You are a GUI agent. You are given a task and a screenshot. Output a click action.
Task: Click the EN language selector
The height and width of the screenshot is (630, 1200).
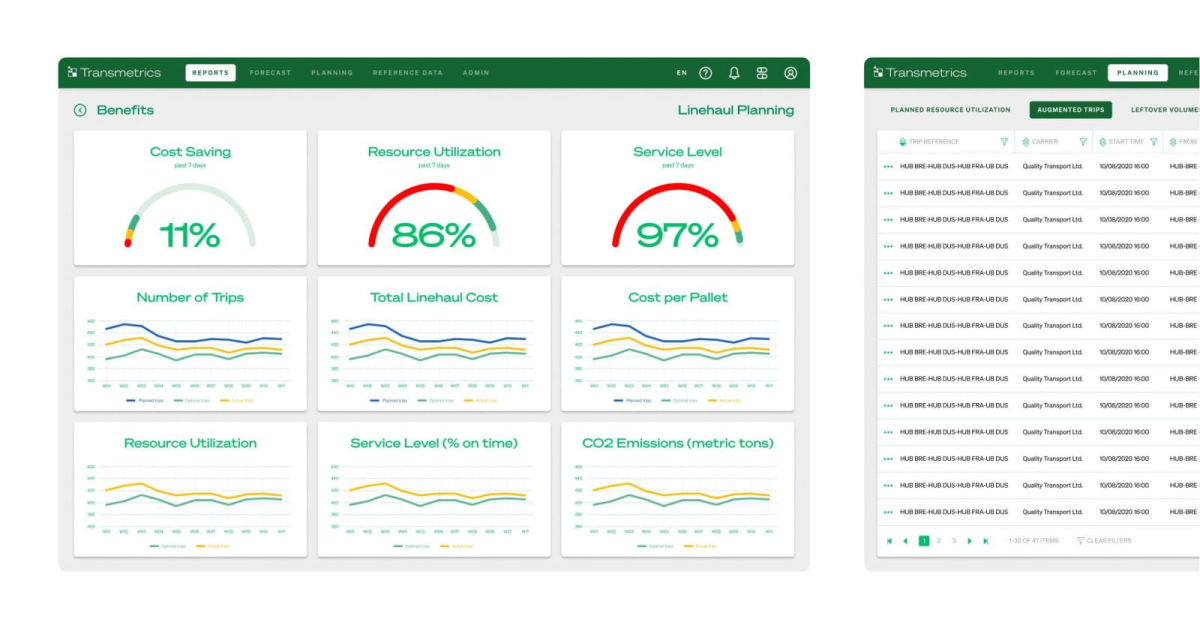click(x=682, y=73)
